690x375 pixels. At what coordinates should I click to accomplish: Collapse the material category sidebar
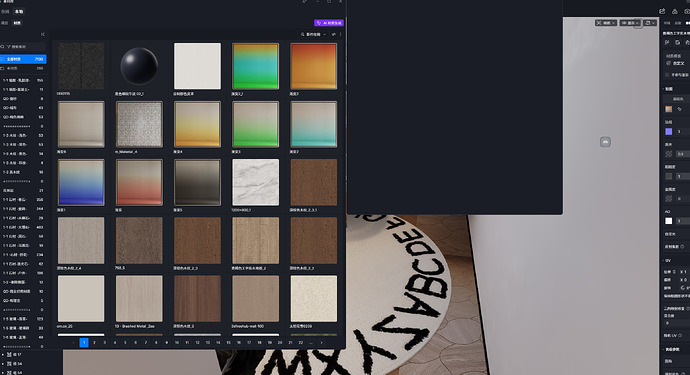pyautogui.click(x=43, y=34)
